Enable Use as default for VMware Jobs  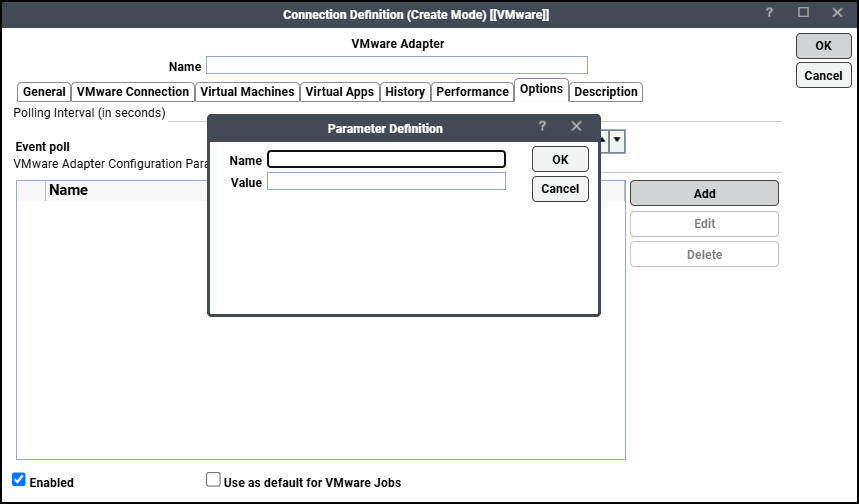coord(213,480)
